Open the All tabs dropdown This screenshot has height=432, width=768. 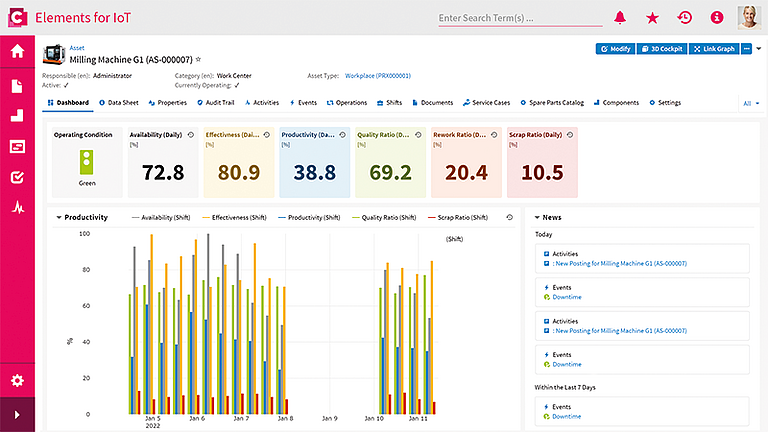point(751,103)
